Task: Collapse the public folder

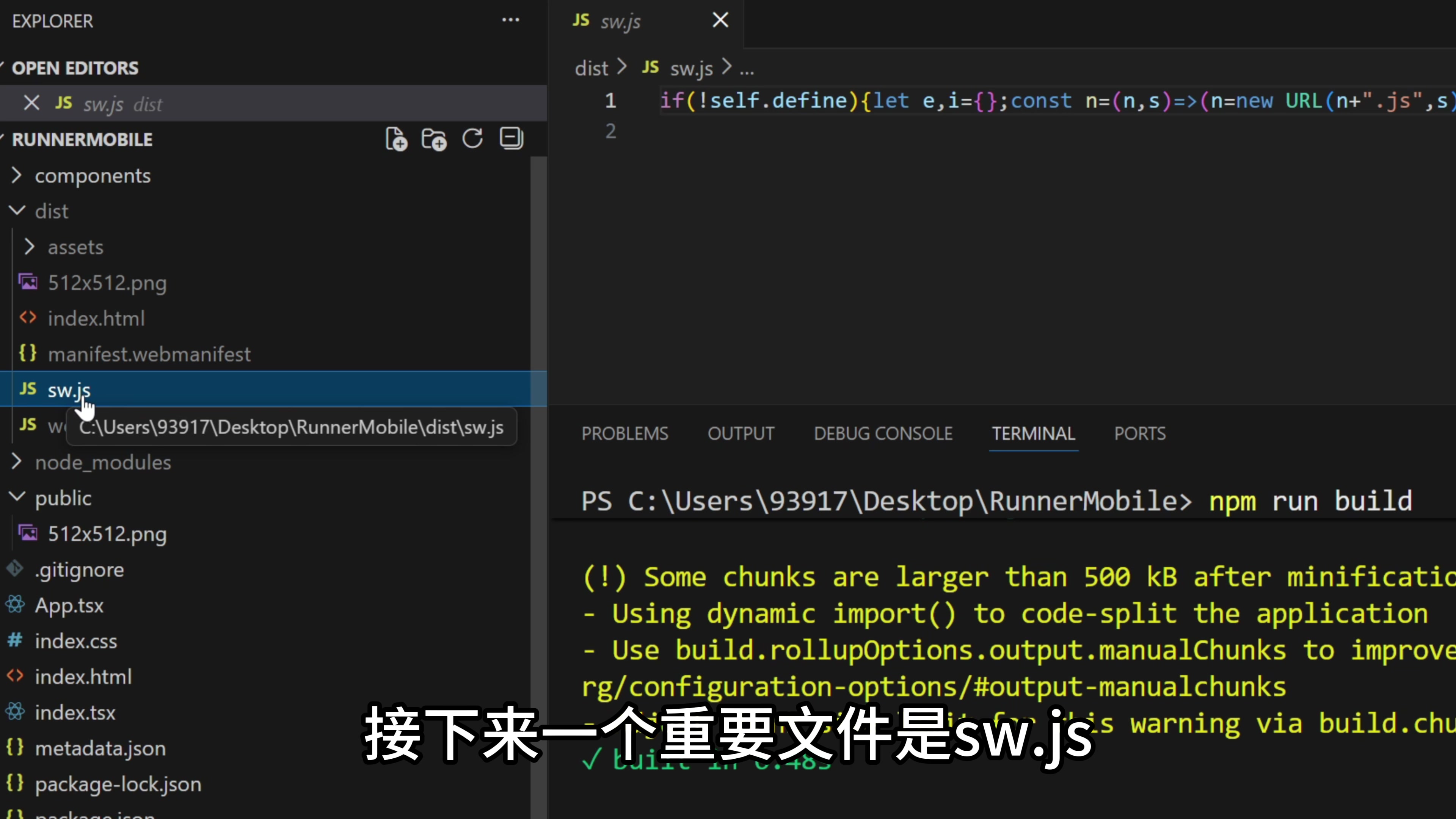Action: click(63, 499)
